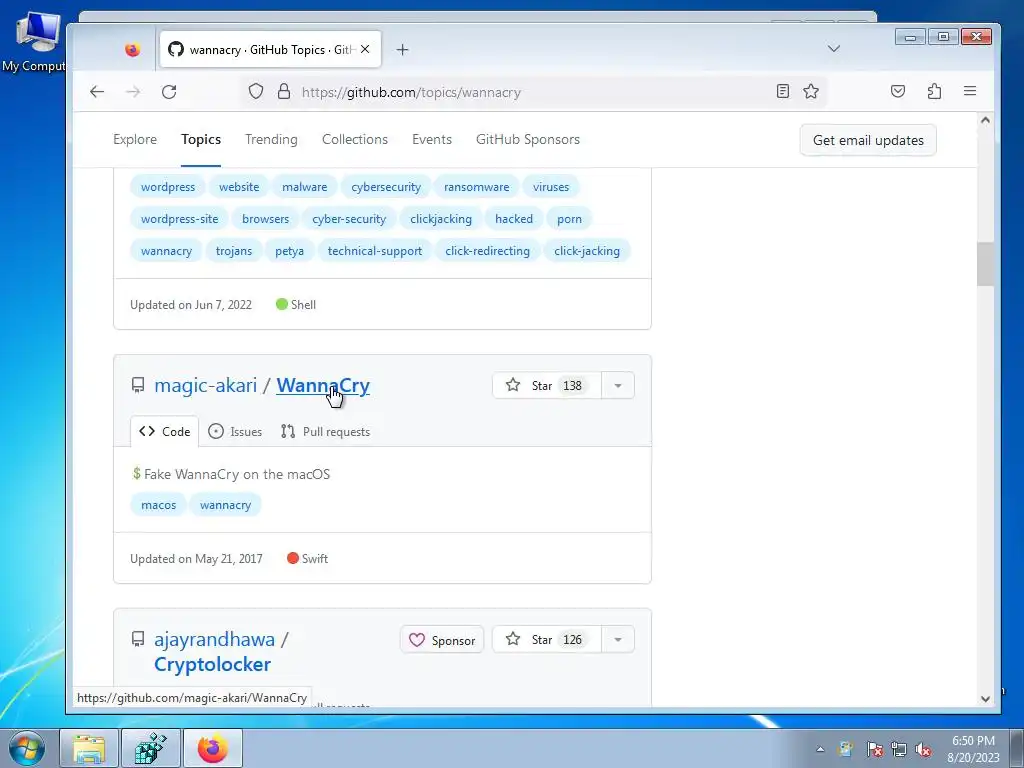Select the wannacry GitHub Topics tab
1024x768 pixels.
pyautogui.click(x=270, y=50)
